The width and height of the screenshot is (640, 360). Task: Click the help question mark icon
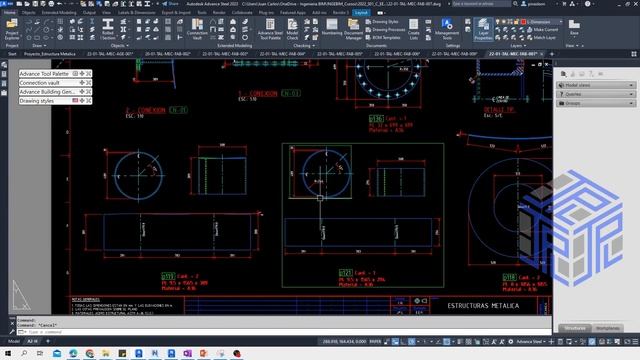[587, 4]
